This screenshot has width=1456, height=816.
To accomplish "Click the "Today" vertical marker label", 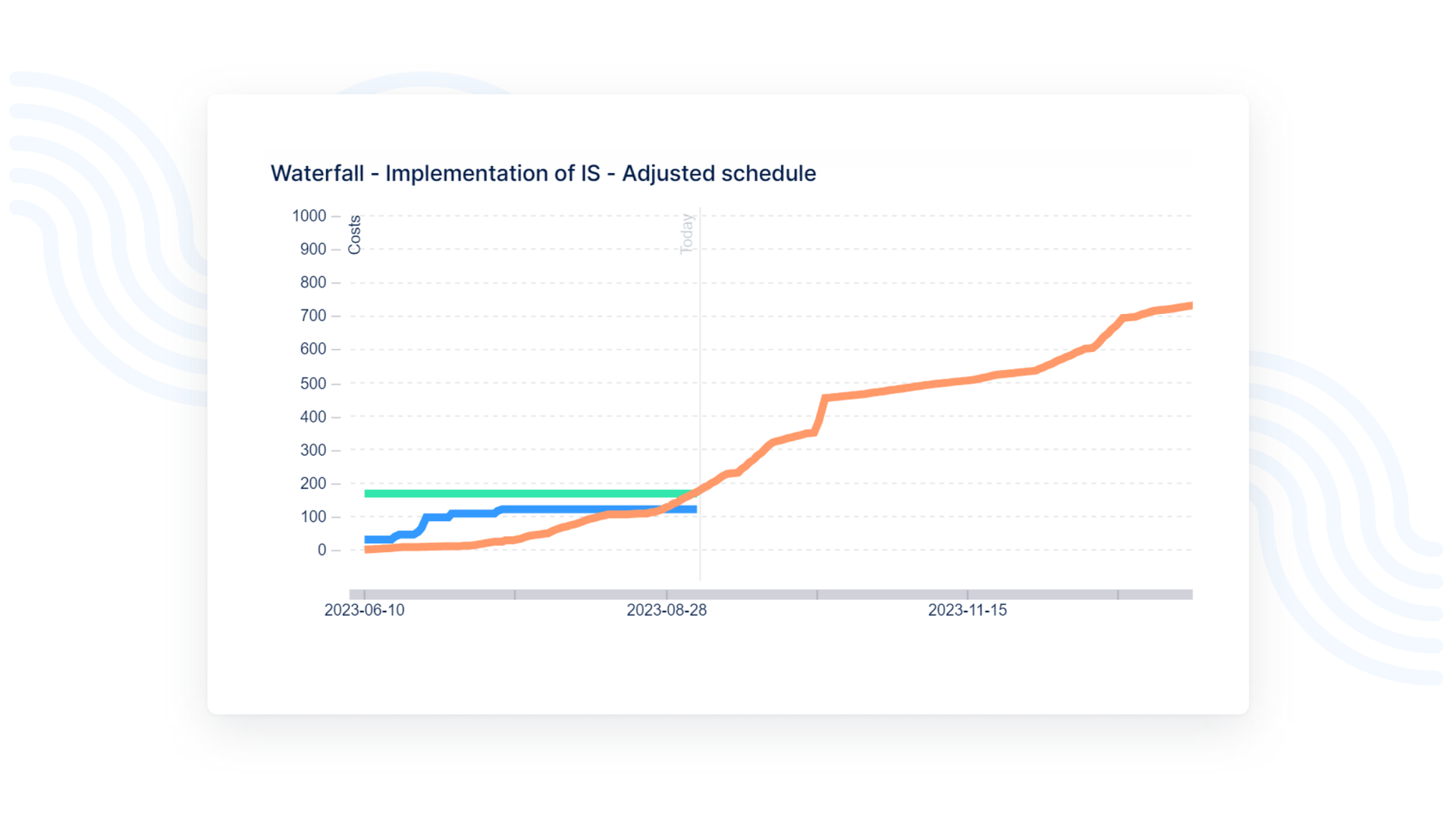I will pos(687,234).
